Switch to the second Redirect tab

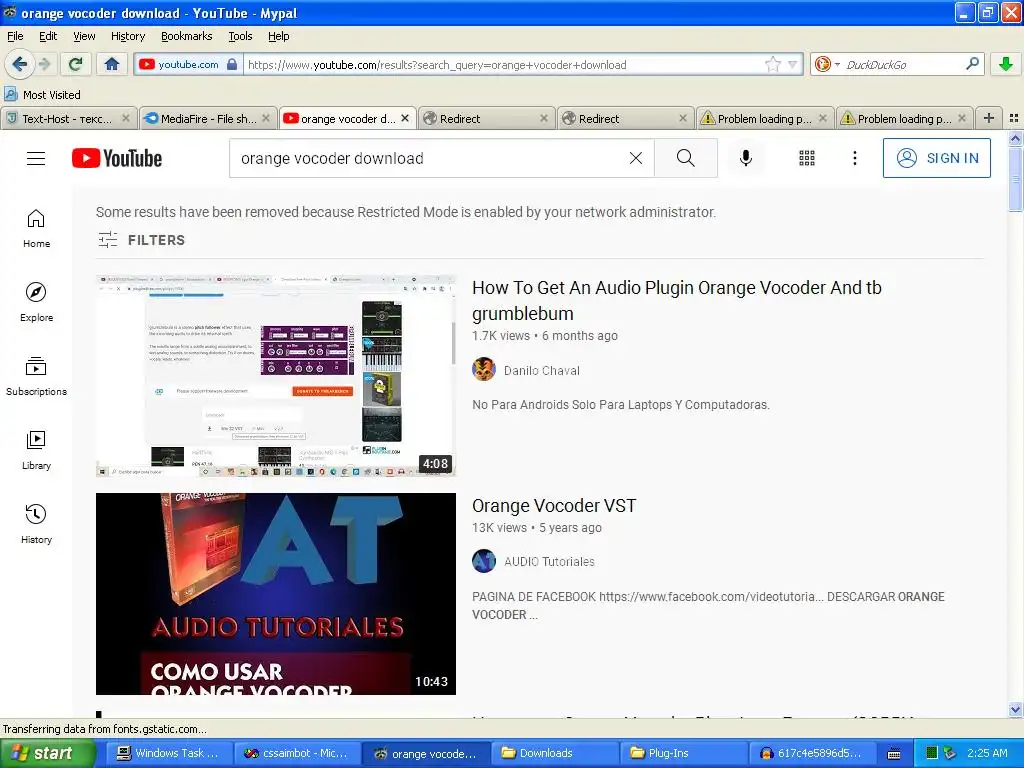(620, 118)
